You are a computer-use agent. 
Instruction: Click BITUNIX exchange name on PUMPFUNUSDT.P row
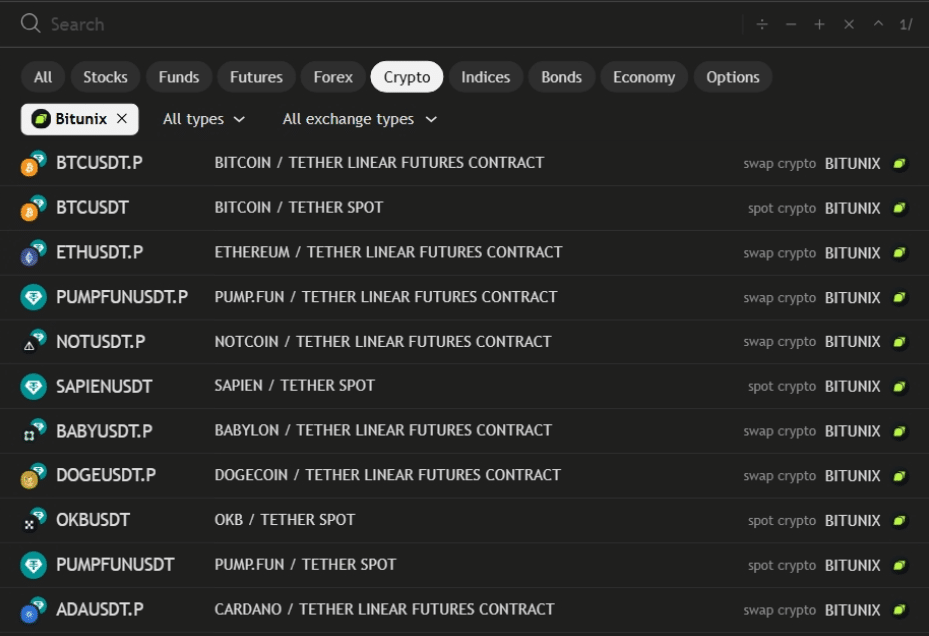[x=853, y=298]
